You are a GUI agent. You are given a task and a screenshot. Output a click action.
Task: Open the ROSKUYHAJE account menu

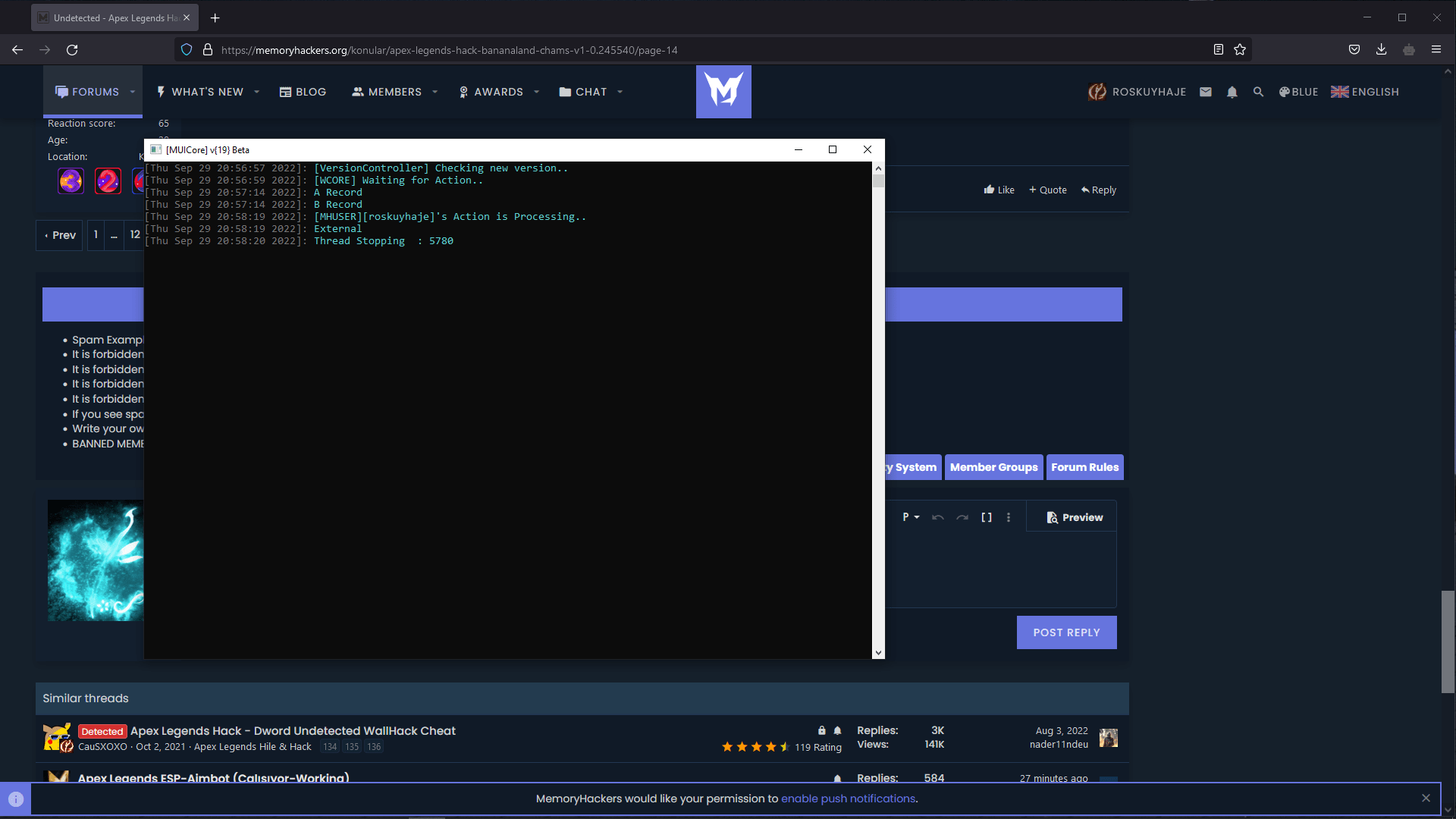click(1137, 92)
